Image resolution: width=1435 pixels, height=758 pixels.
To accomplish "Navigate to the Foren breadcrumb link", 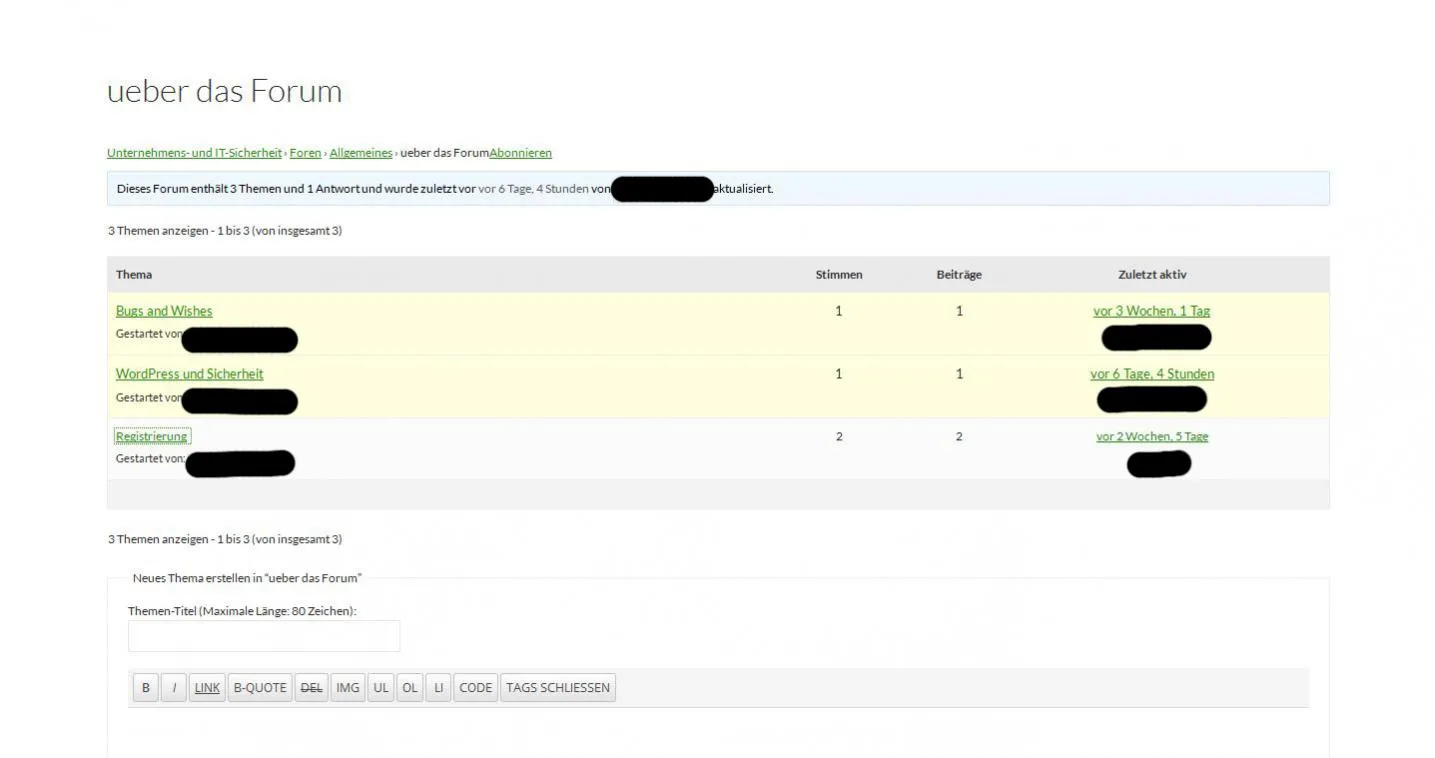I will click(306, 153).
